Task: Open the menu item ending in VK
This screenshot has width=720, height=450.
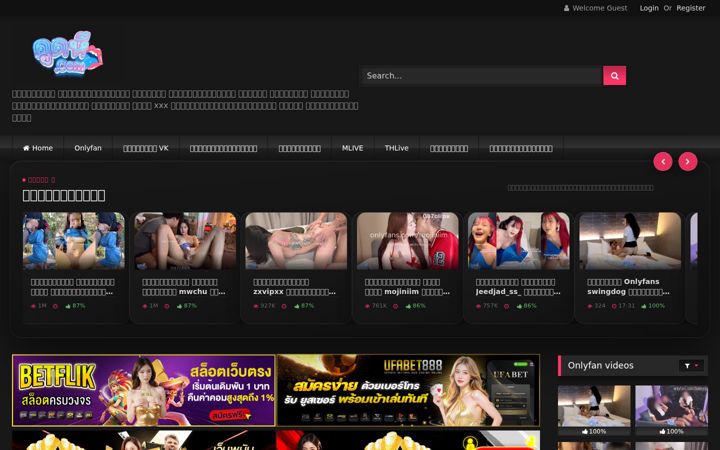Action: [x=146, y=148]
